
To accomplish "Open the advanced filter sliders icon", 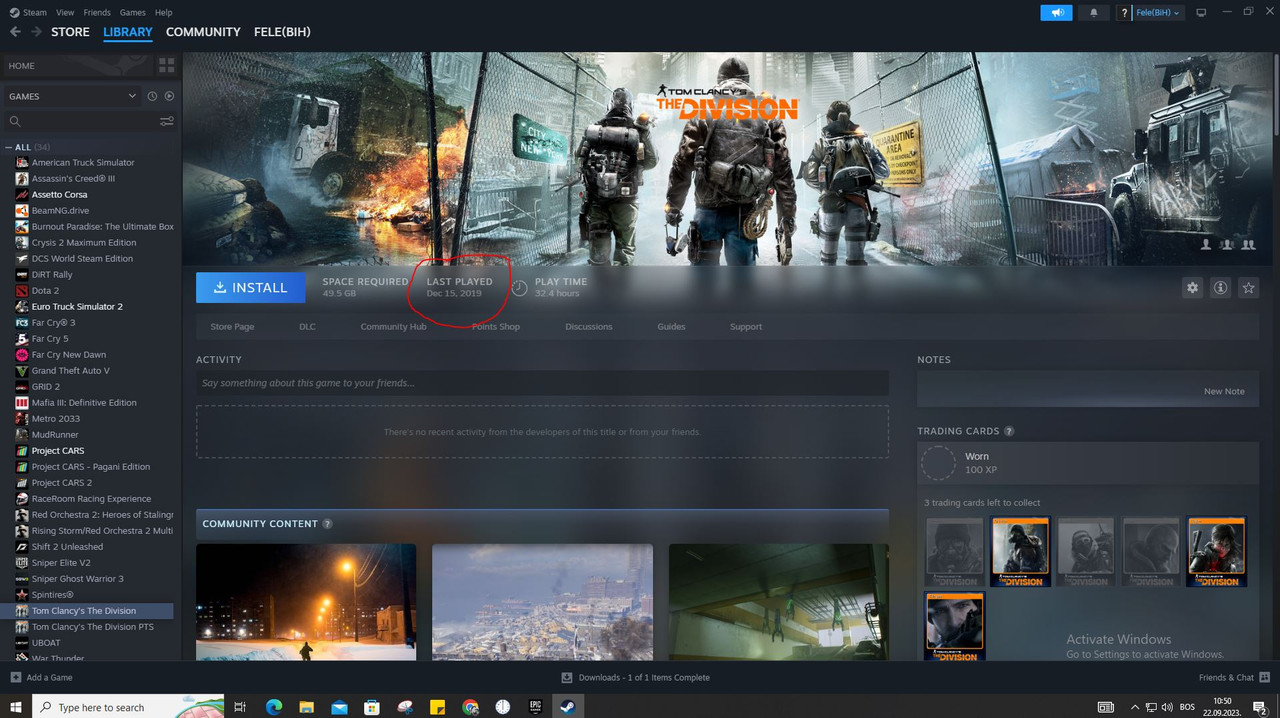I will [x=167, y=121].
